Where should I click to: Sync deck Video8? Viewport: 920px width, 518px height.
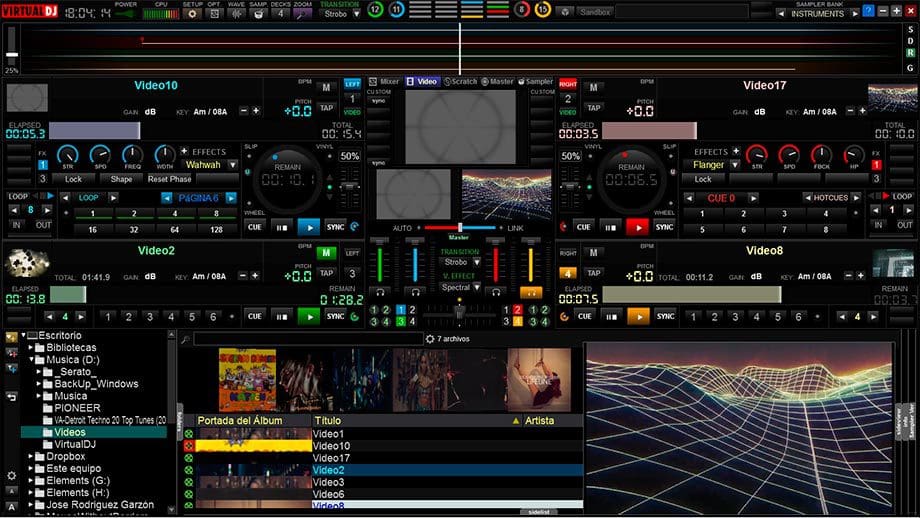(665, 316)
